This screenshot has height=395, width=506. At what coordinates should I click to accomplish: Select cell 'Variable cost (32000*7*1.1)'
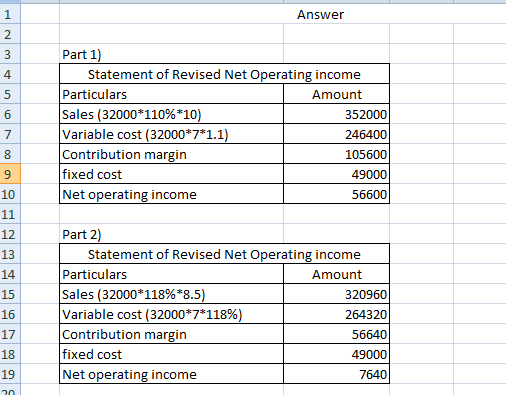pyautogui.click(x=171, y=134)
